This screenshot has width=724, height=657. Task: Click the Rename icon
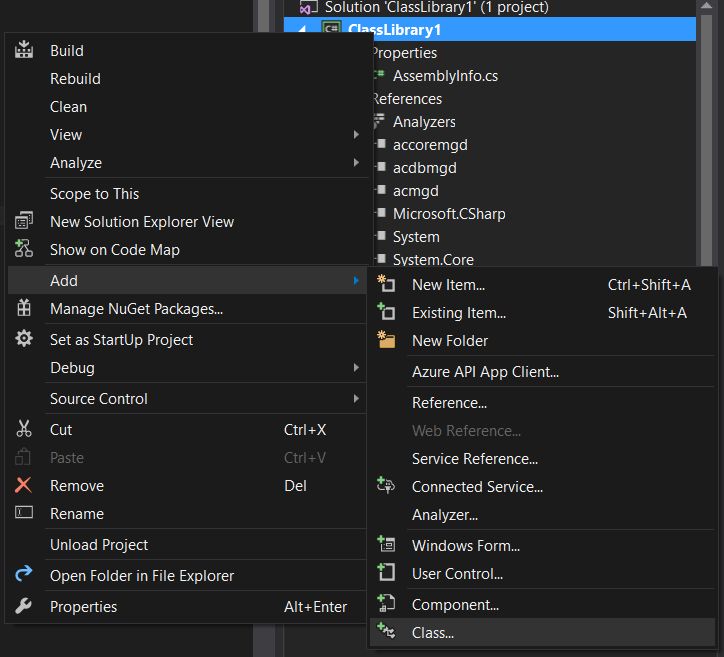[24, 512]
